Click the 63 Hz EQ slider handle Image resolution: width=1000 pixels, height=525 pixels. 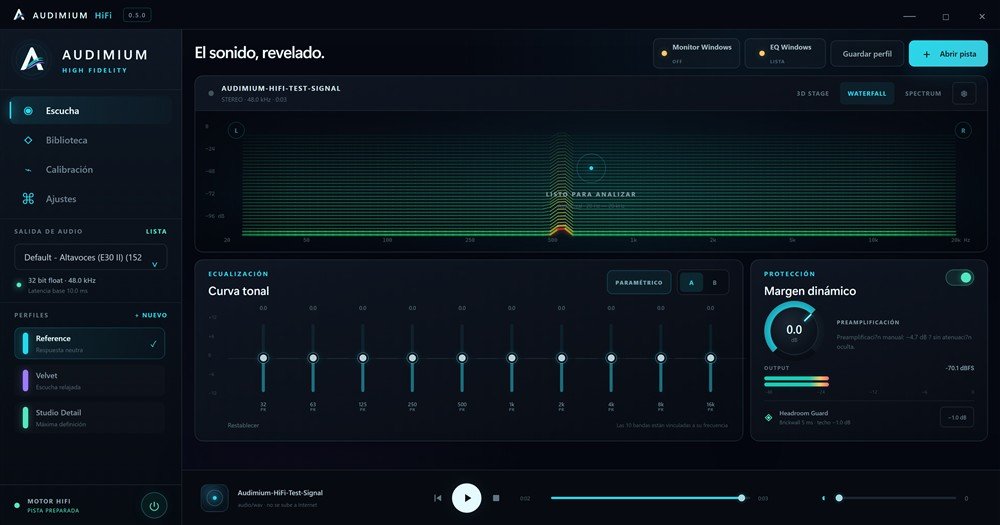coord(312,359)
